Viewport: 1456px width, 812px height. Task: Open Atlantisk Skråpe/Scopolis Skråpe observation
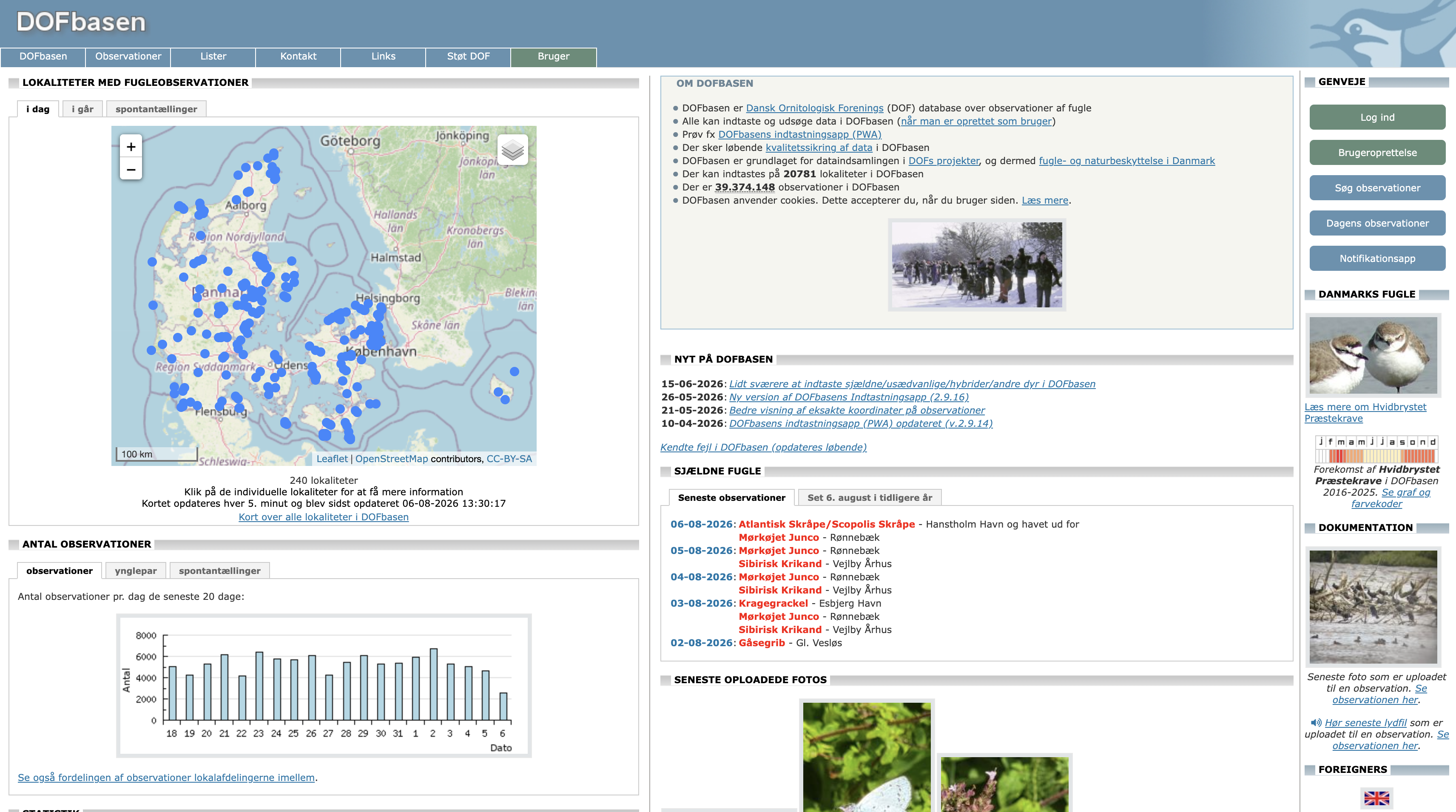click(826, 524)
